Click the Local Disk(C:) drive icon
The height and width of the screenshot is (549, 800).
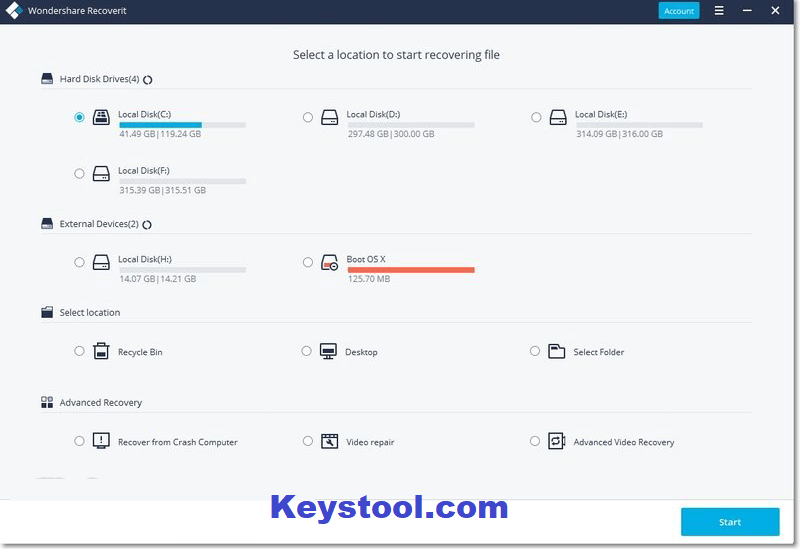pos(101,117)
